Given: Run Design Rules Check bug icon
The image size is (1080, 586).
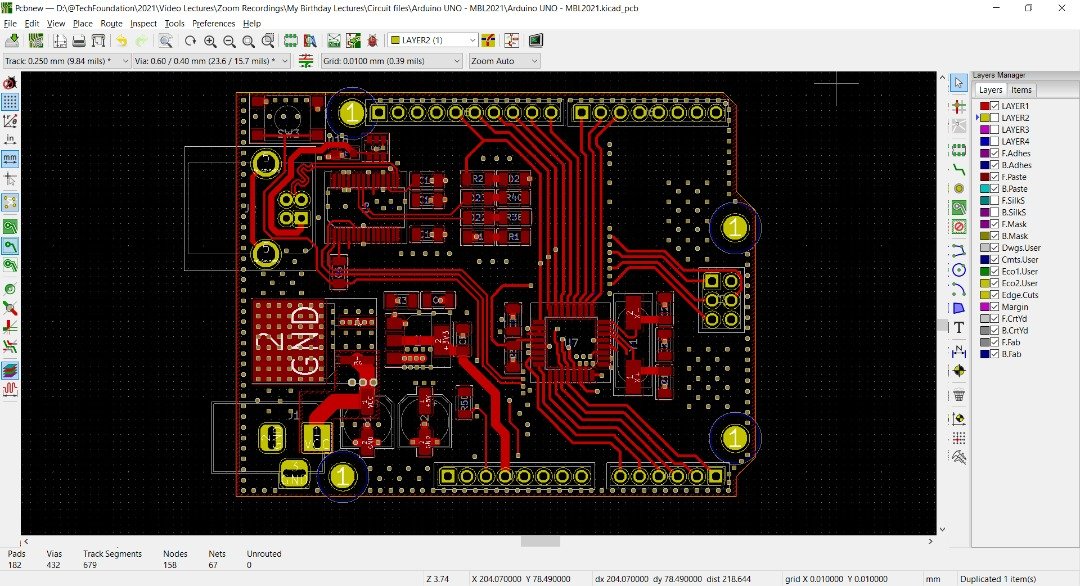Looking at the screenshot, I should (373, 41).
